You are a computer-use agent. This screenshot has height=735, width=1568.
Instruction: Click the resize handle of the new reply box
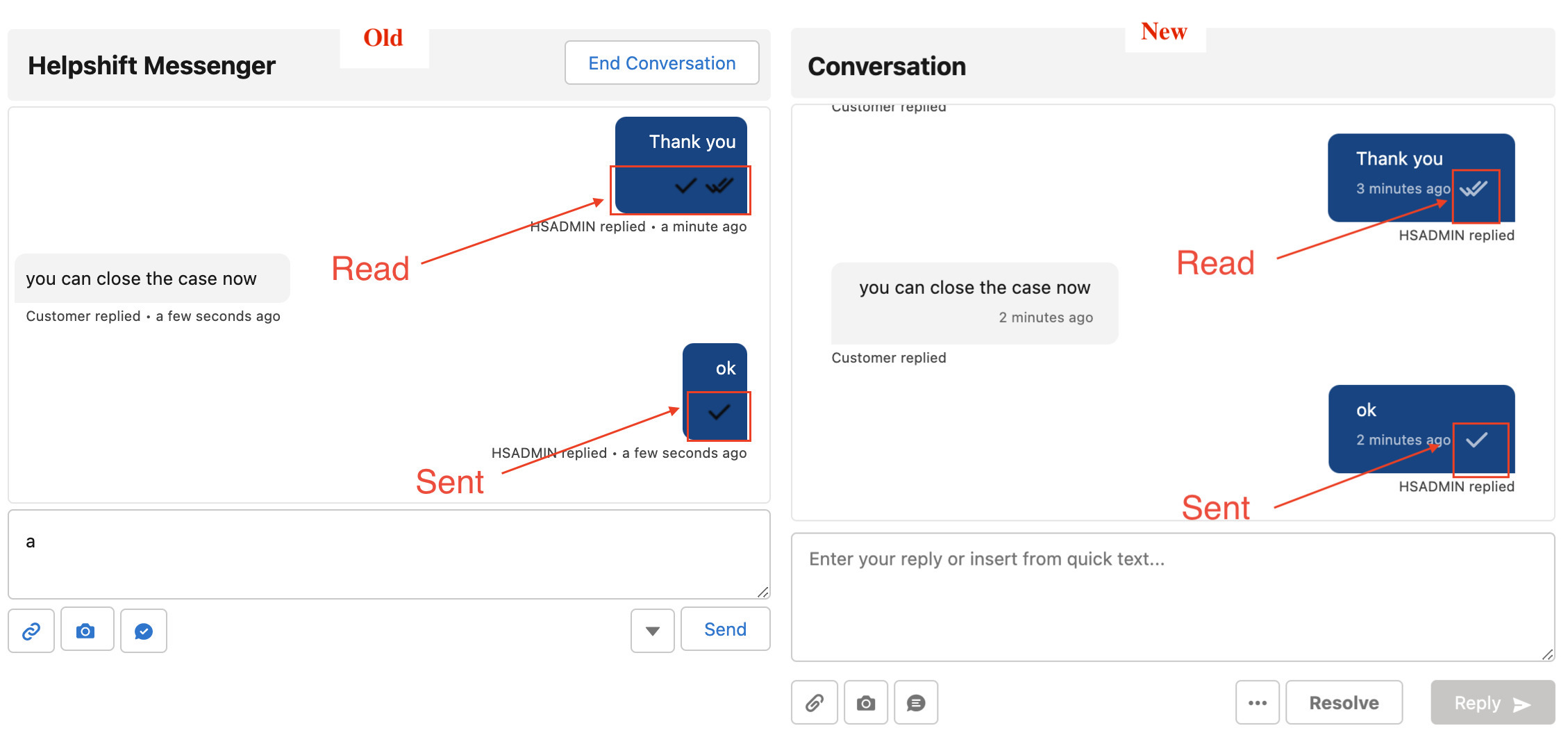pos(1547,654)
